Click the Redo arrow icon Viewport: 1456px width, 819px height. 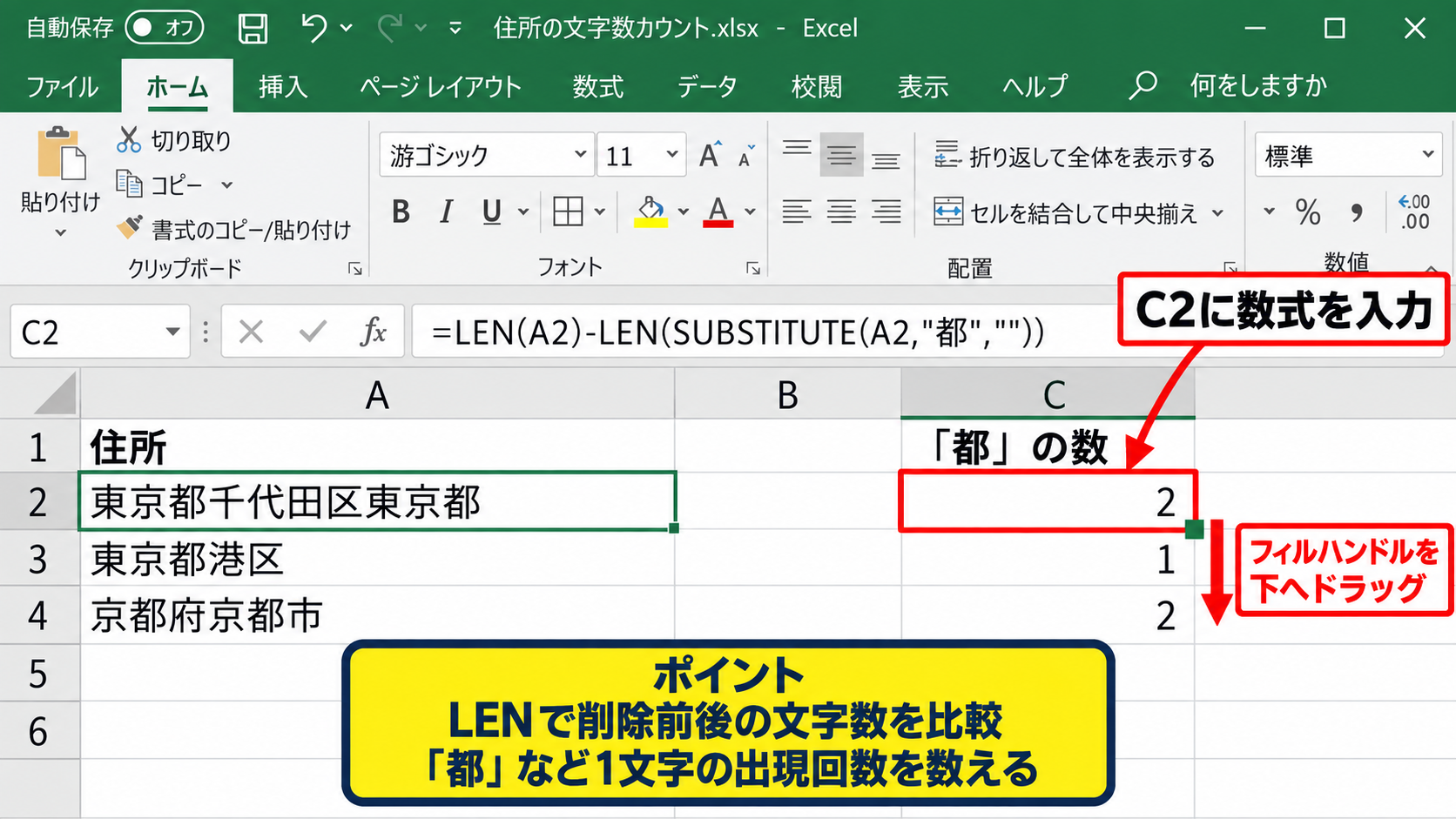coord(389,28)
